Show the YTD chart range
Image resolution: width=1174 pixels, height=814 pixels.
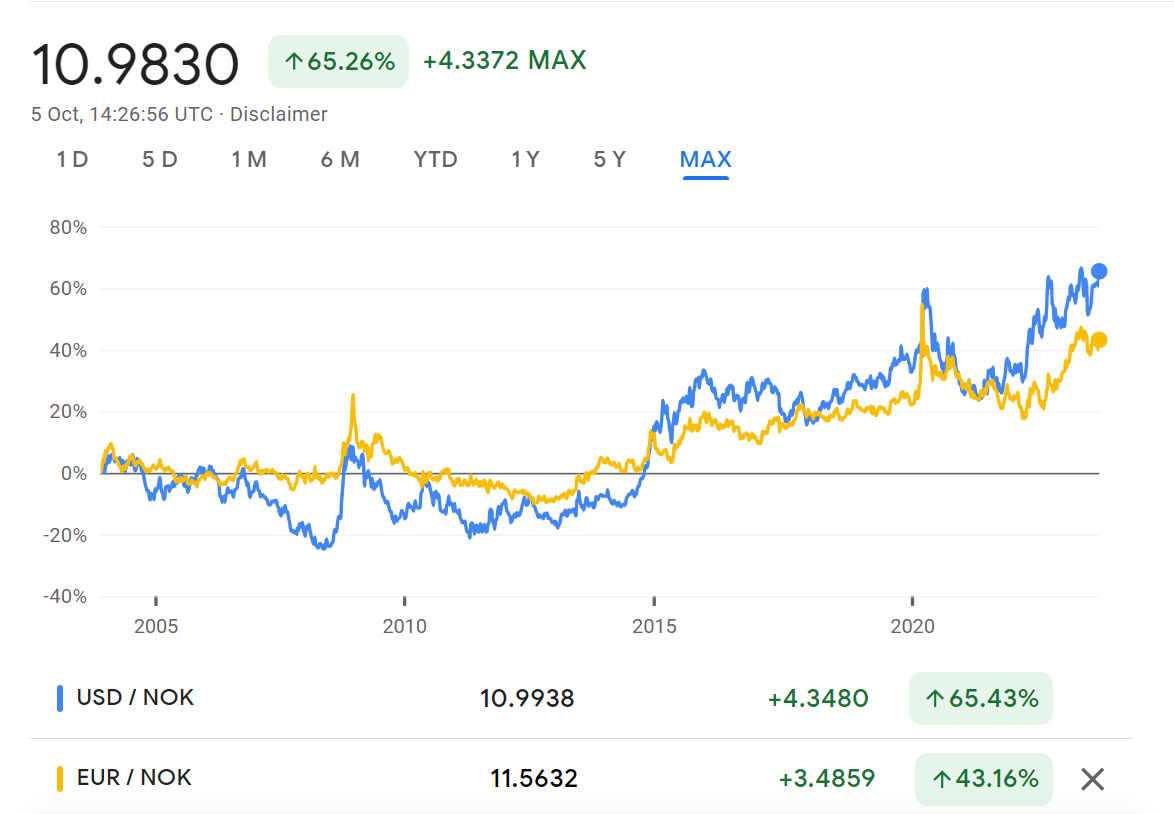point(435,160)
